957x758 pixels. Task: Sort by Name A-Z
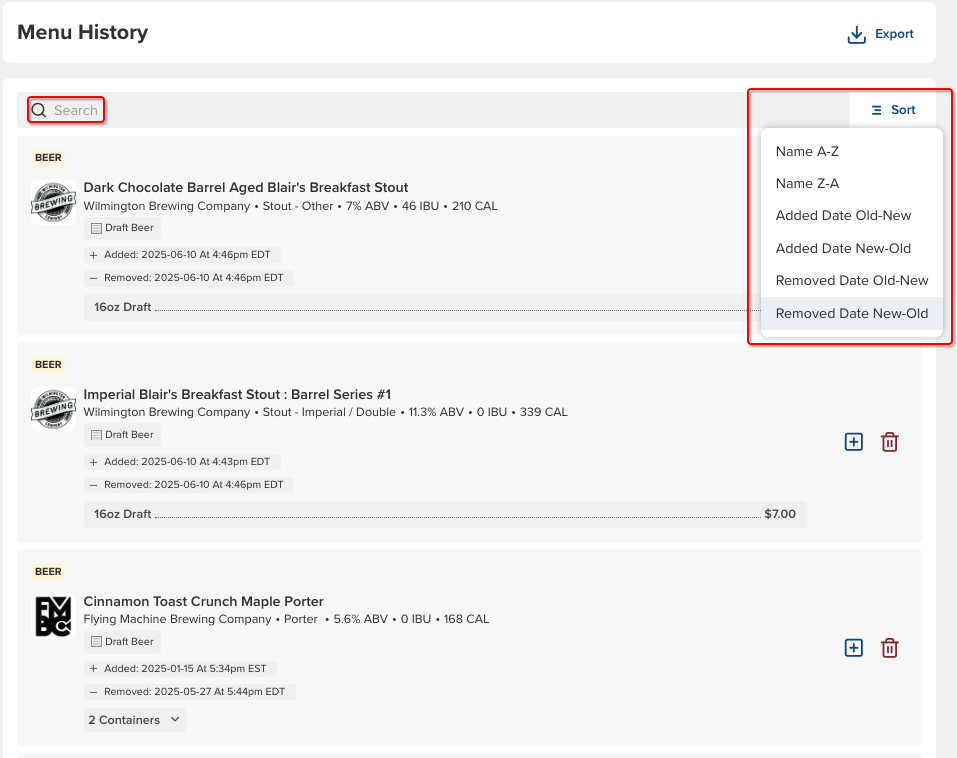807,151
